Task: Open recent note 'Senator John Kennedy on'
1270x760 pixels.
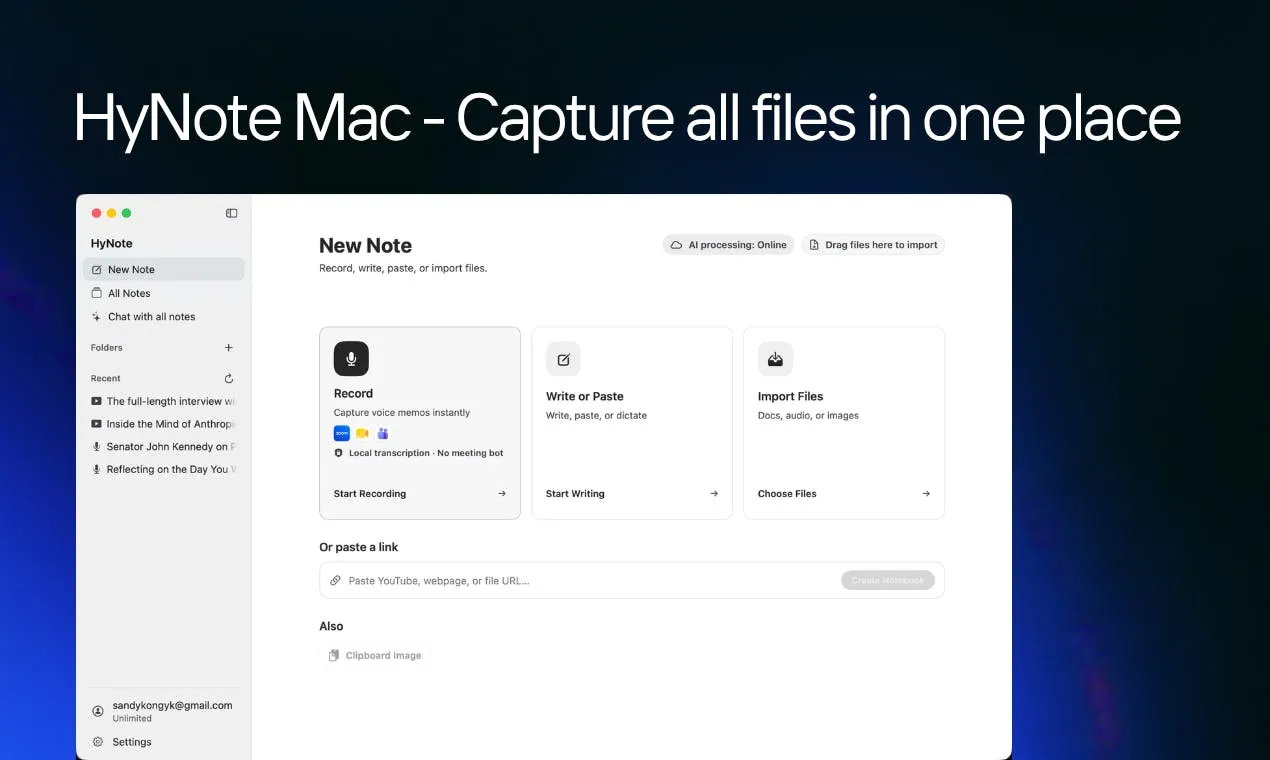Action: (164, 447)
